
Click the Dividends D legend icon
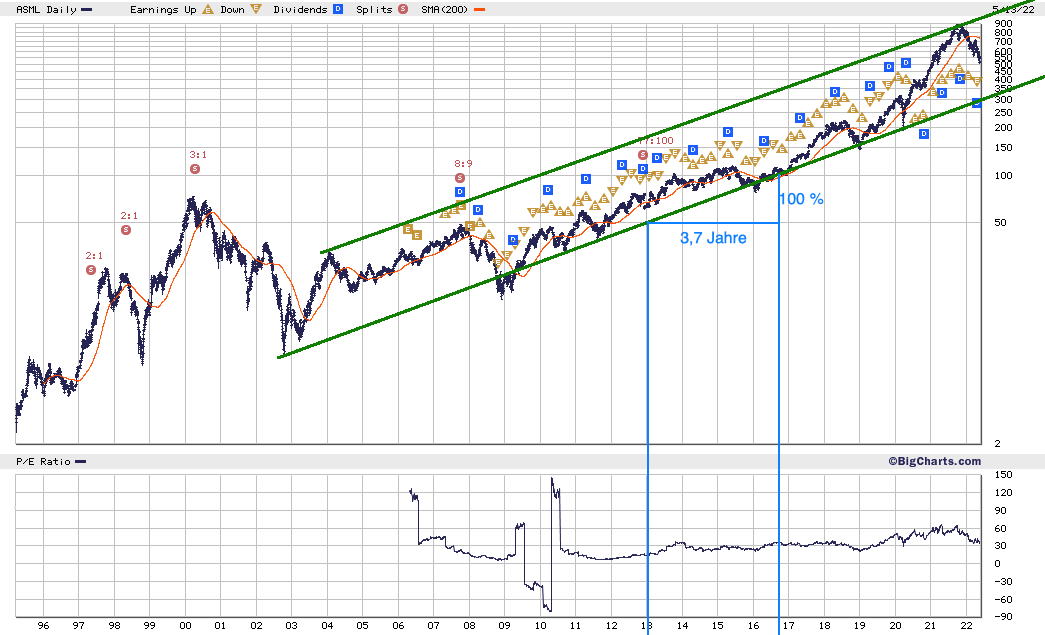(338, 9)
